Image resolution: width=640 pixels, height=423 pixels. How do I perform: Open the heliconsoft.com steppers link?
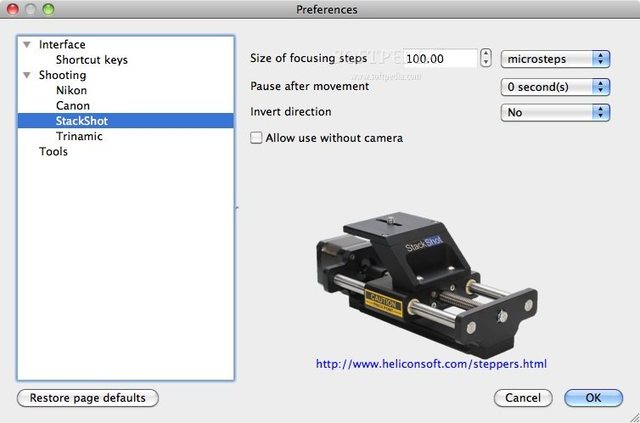pos(431,365)
